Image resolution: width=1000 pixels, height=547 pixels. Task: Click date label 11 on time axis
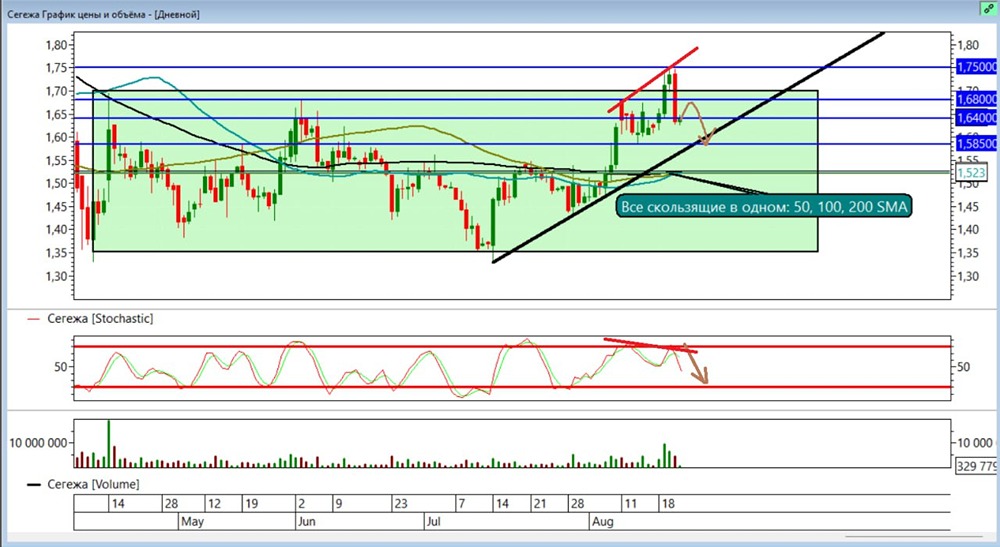click(x=630, y=504)
